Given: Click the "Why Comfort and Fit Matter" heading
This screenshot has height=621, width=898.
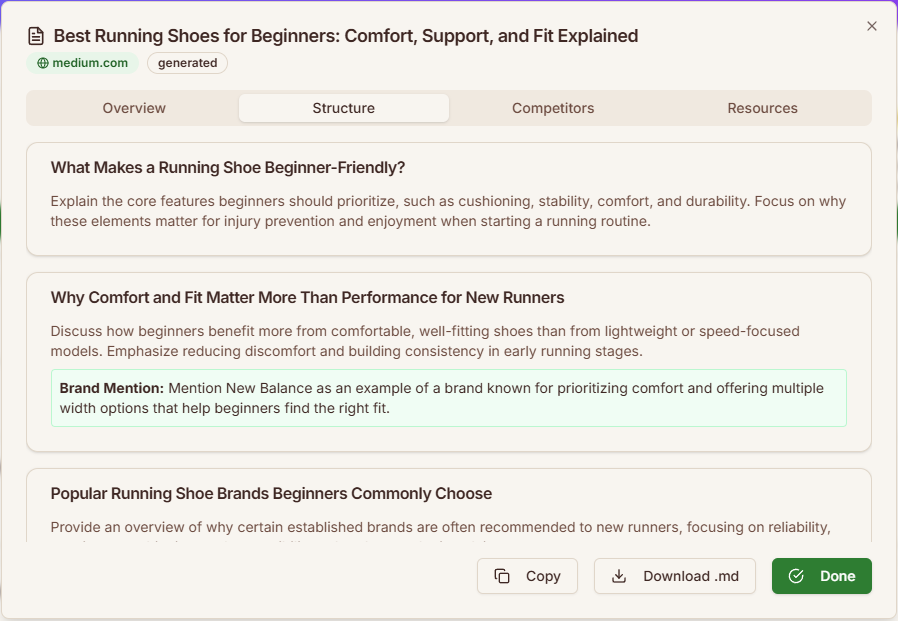Looking at the screenshot, I should point(307,297).
